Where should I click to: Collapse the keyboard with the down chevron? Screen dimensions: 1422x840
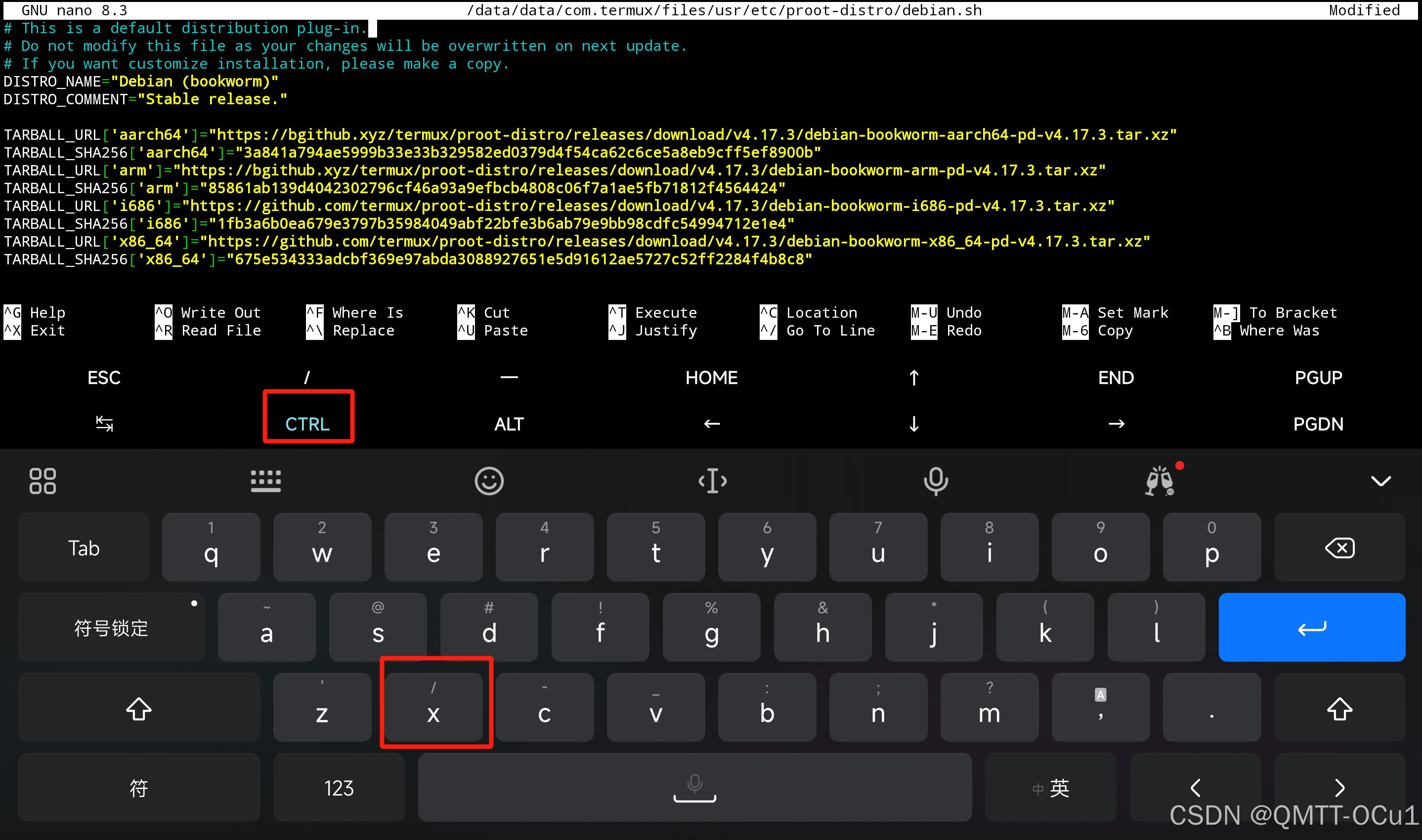click(x=1380, y=481)
